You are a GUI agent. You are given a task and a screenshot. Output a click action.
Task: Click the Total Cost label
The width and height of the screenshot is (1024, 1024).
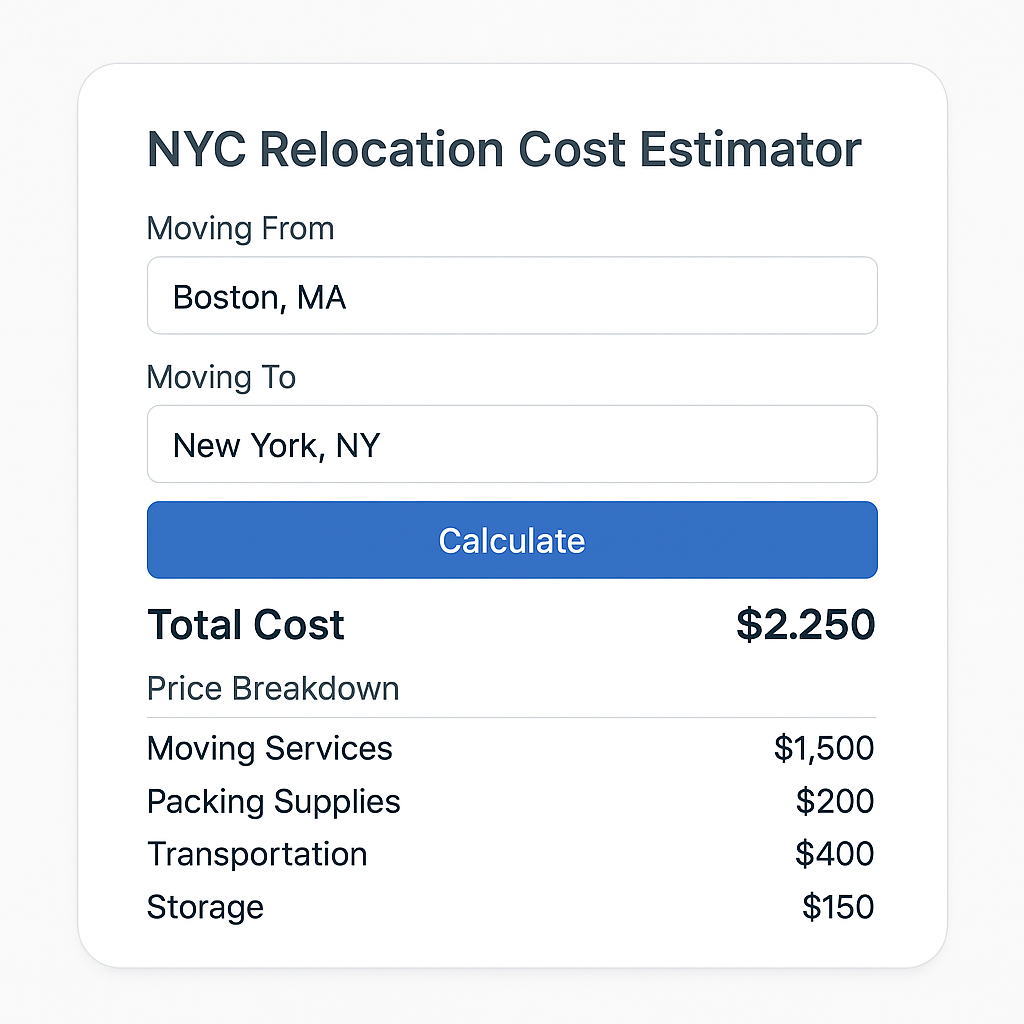coord(246,625)
